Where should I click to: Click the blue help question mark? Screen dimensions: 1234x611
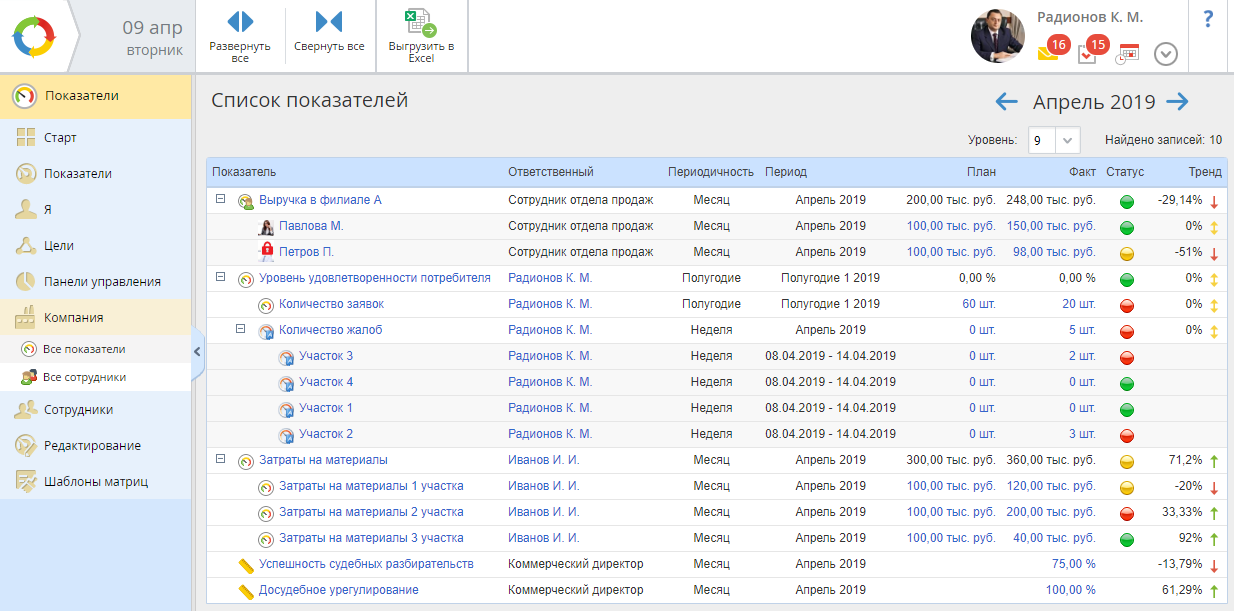coord(1208,19)
